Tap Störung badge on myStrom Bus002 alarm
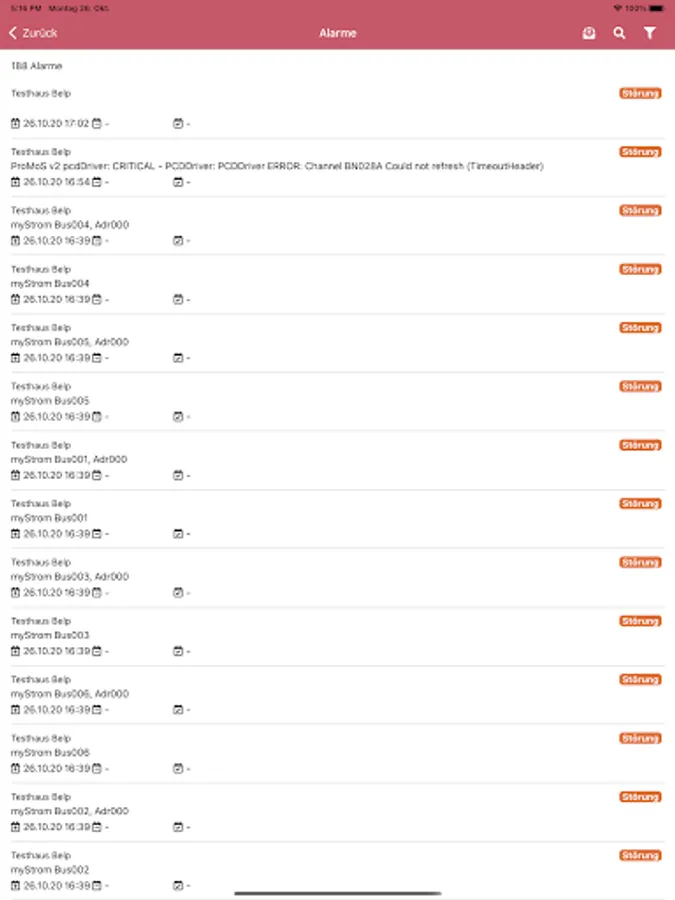Image resolution: width=675 pixels, height=900 pixels. click(x=640, y=855)
